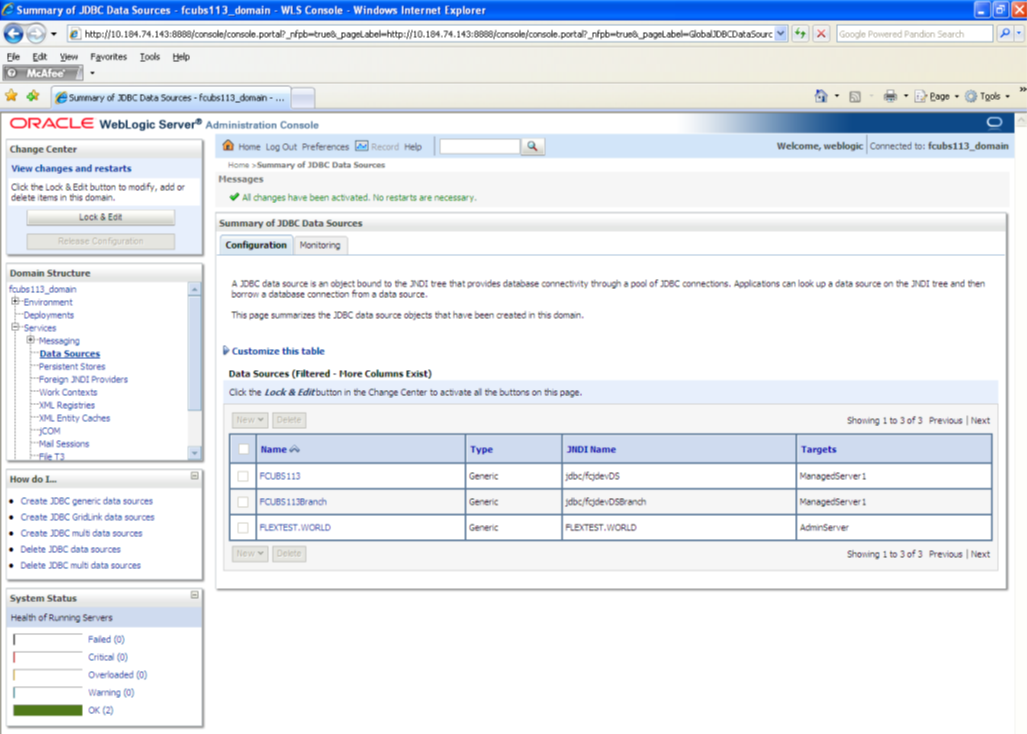Open the bottom New dropdown button
This screenshot has width=1027, height=734.
pos(250,553)
